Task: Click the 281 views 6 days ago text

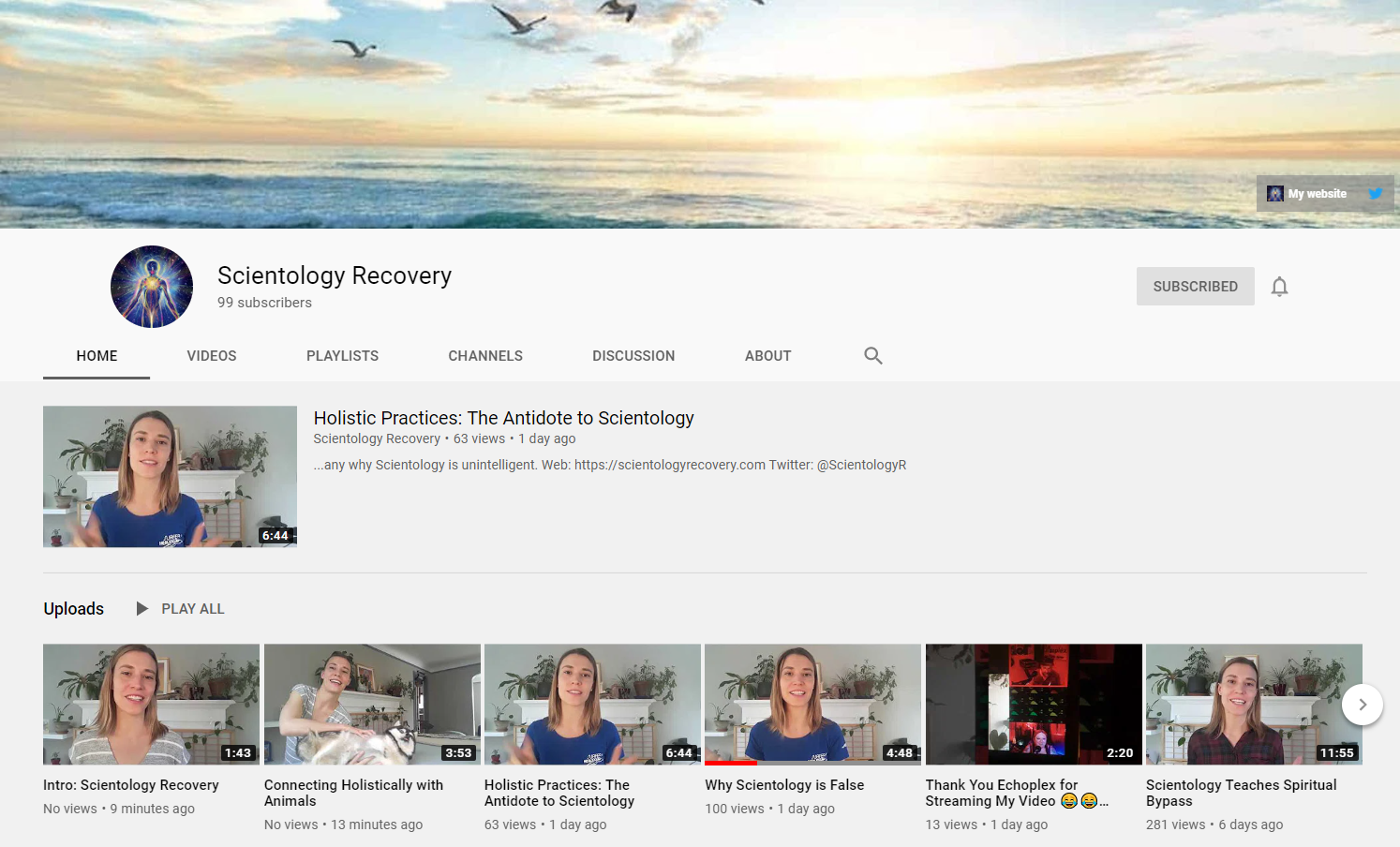Action: coord(1214,825)
